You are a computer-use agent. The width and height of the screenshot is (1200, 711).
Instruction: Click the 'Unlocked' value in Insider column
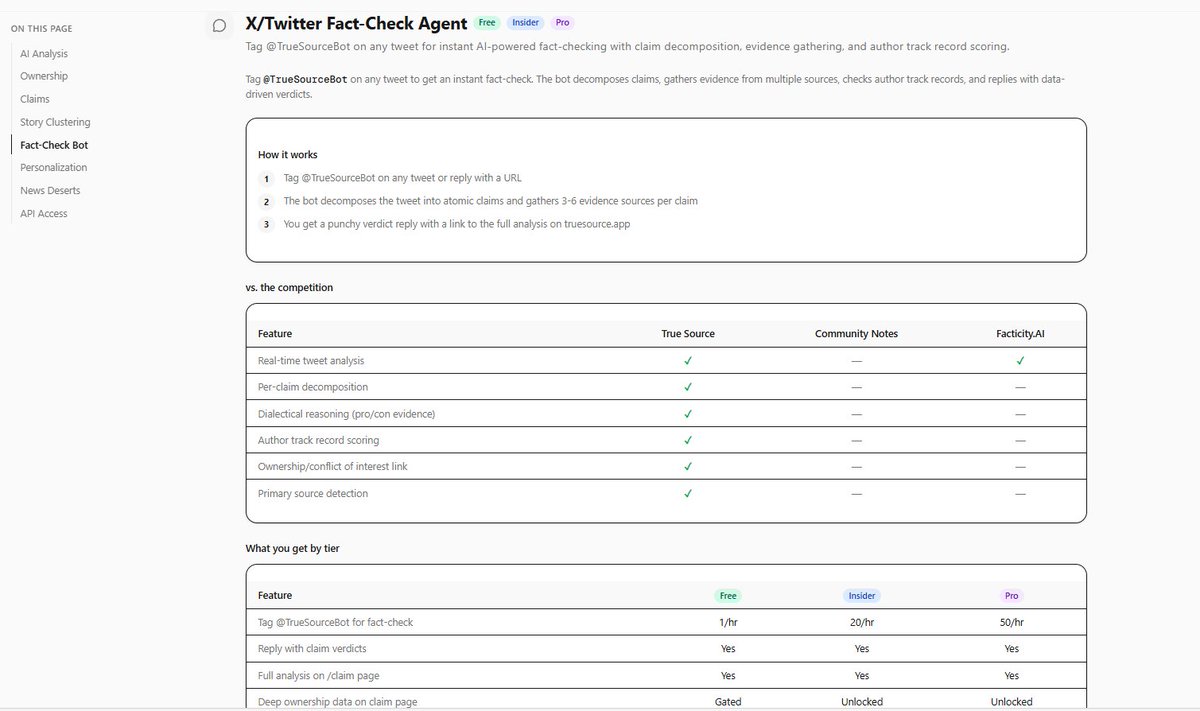tap(862, 701)
